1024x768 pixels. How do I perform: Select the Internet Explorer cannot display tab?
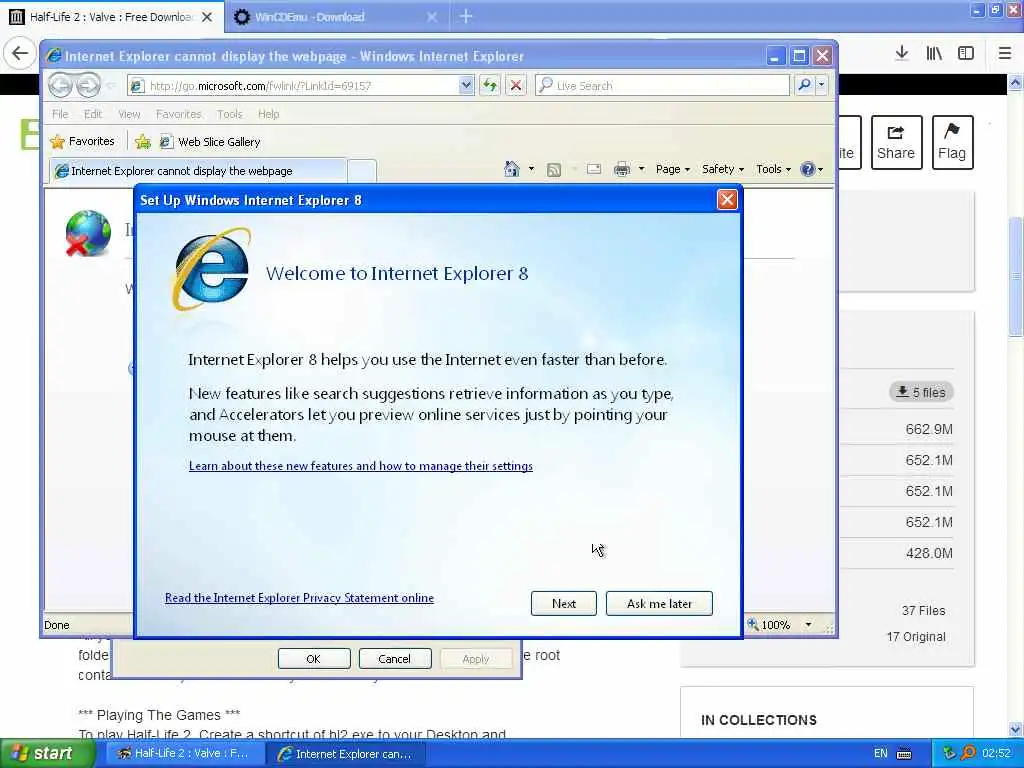click(x=199, y=170)
